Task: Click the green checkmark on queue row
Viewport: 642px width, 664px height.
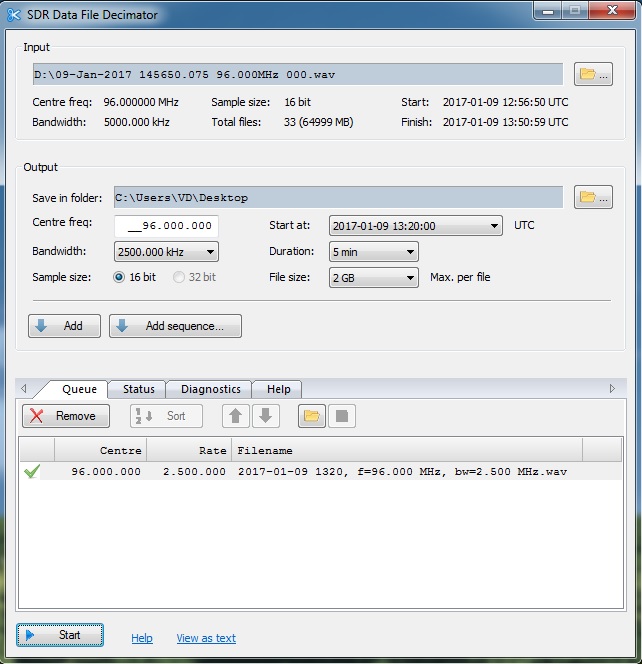Action: coord(32,471)
